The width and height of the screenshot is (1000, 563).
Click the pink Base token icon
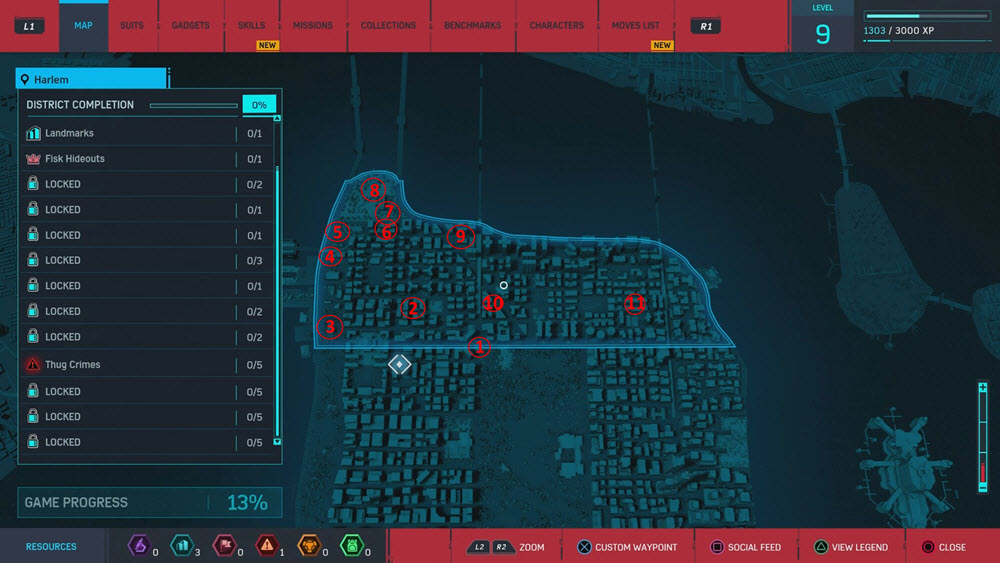(224, 545)
